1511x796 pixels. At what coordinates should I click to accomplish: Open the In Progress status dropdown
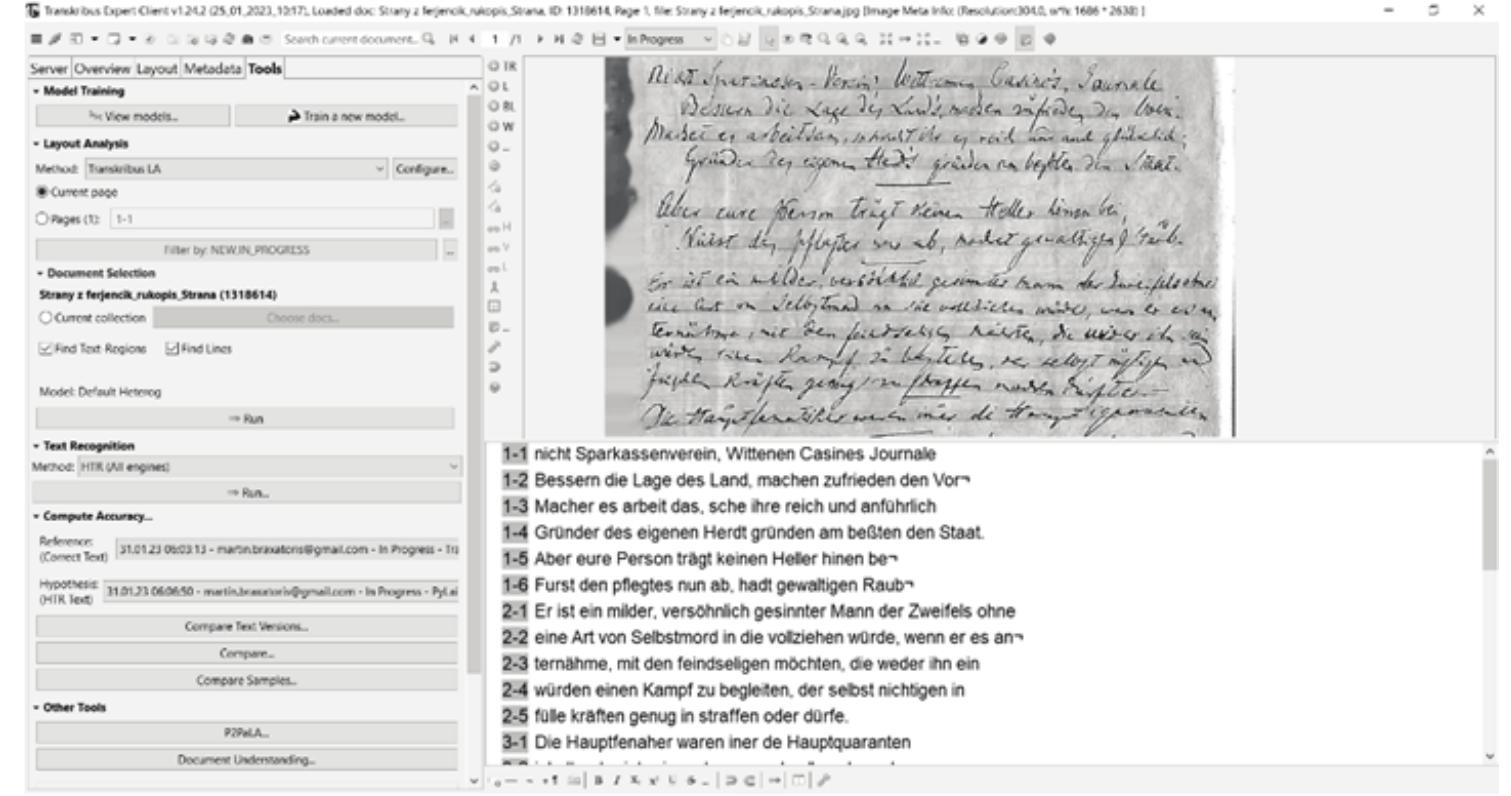point(669,39)
